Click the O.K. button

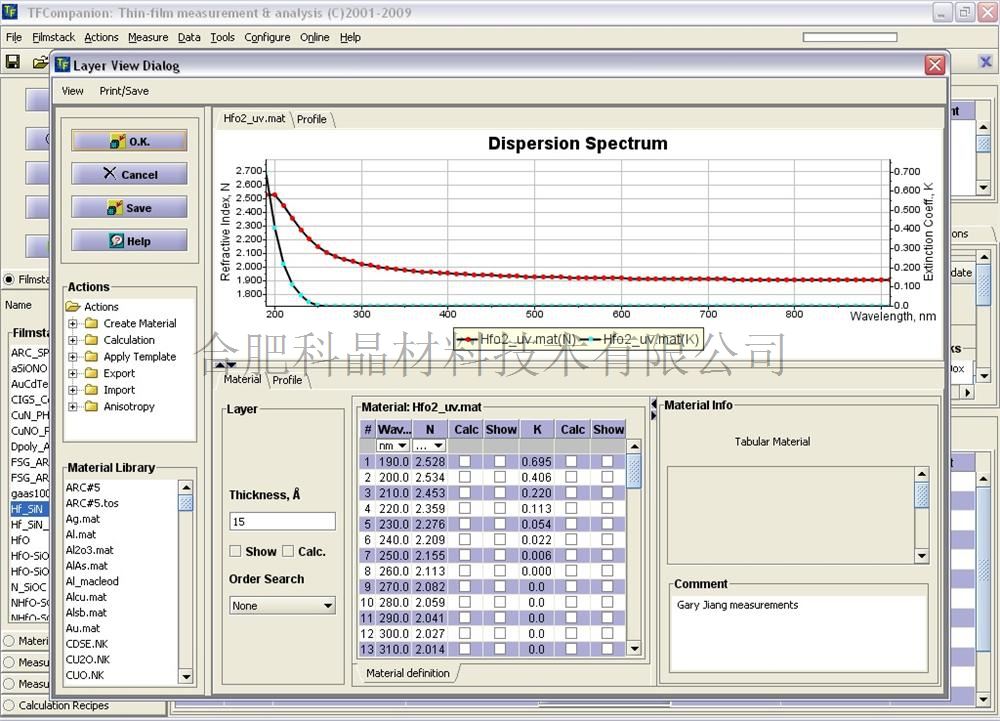click(129, 141)
